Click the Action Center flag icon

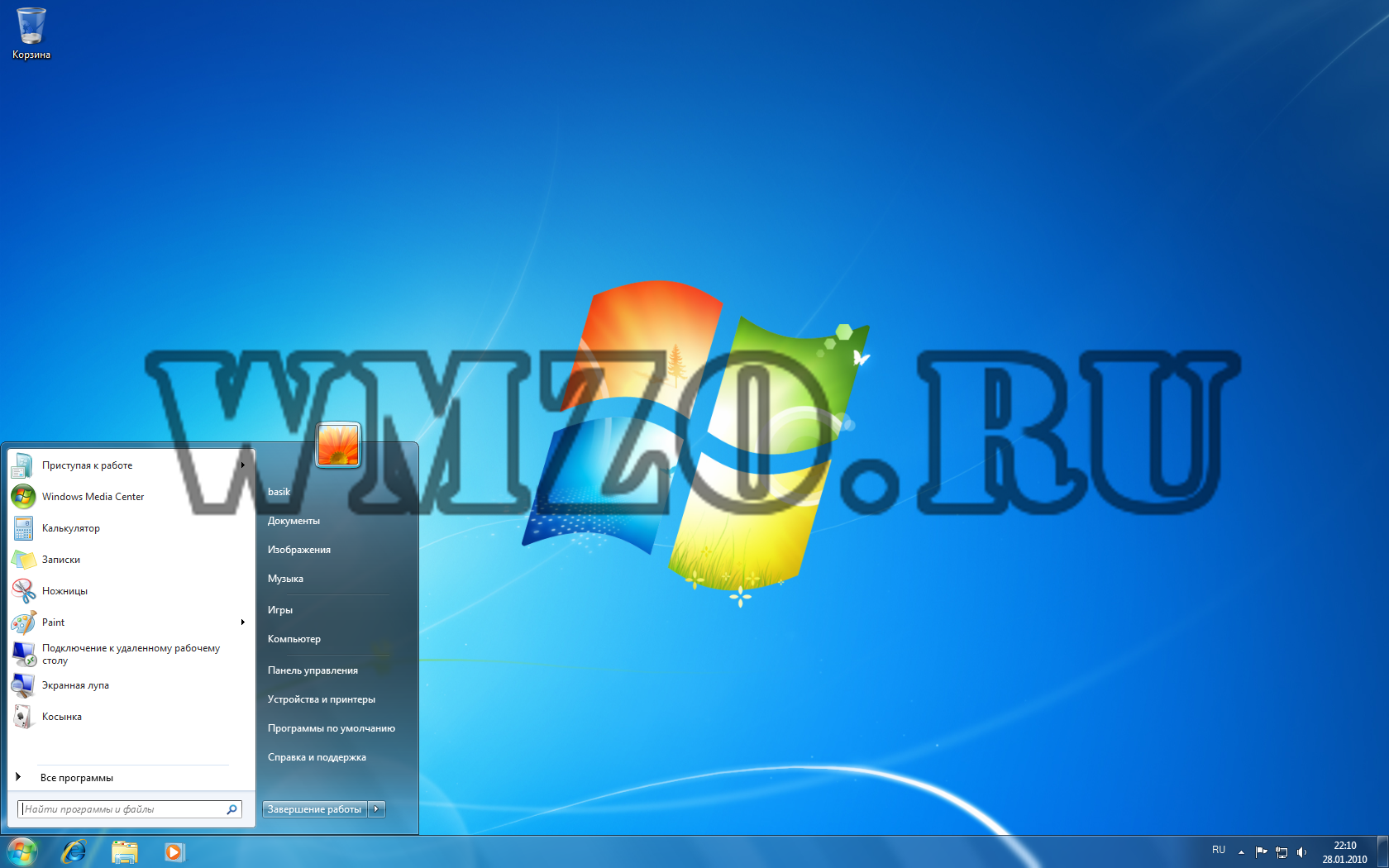1261,851
